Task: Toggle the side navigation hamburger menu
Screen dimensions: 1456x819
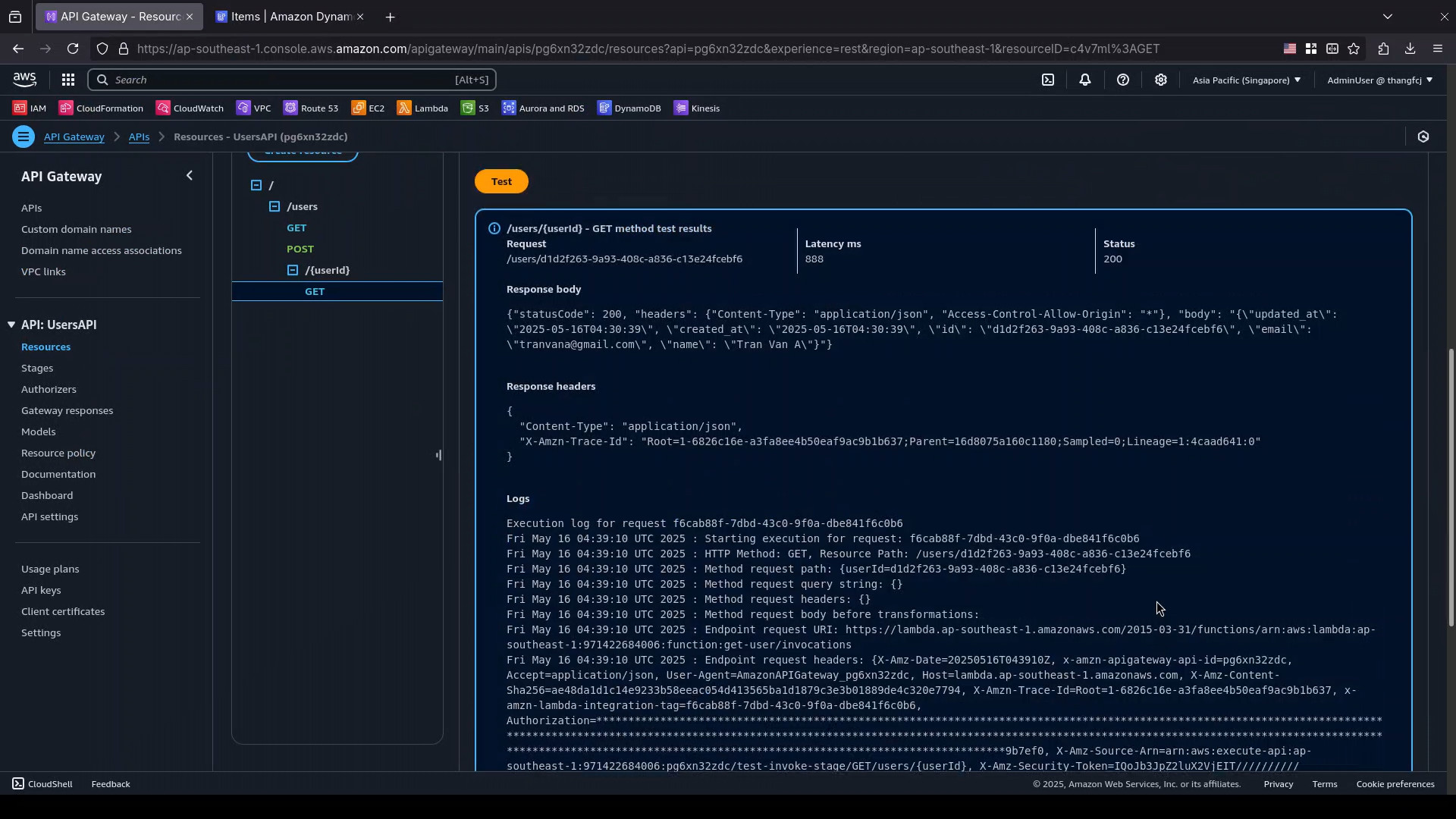Action: (24, 136)
